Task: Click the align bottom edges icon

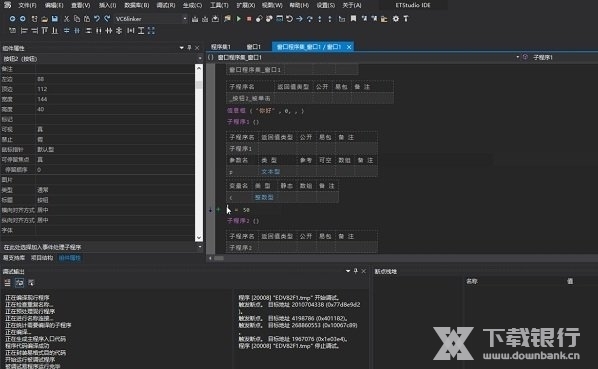Action: pos(55,30)
